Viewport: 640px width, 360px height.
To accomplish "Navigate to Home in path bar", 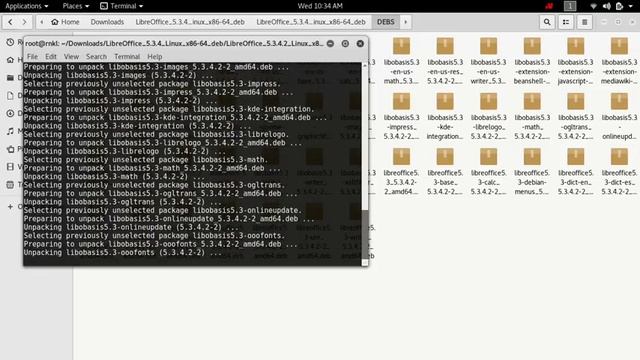I will (x=65, y=22).
